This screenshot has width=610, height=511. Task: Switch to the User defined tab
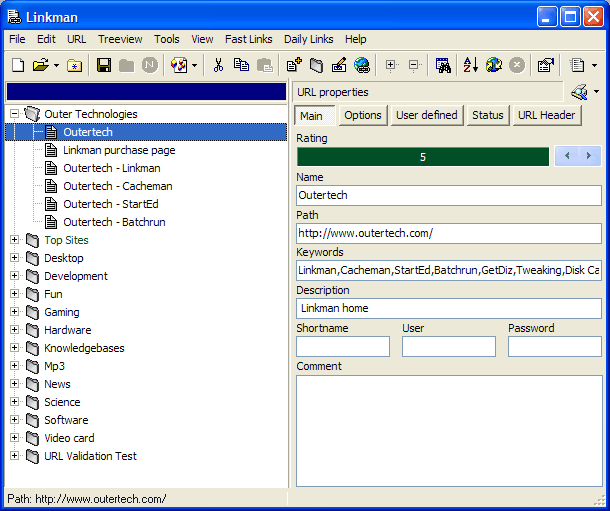(427, 115)
